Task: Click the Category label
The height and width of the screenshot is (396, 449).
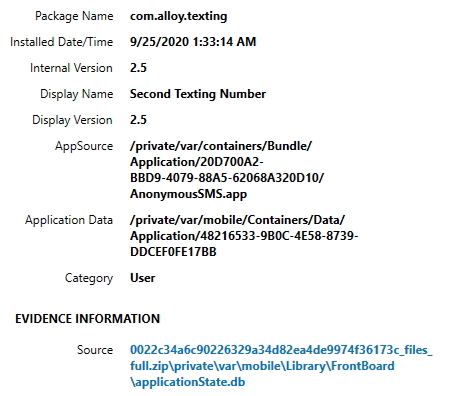Action: coord(89,278)
